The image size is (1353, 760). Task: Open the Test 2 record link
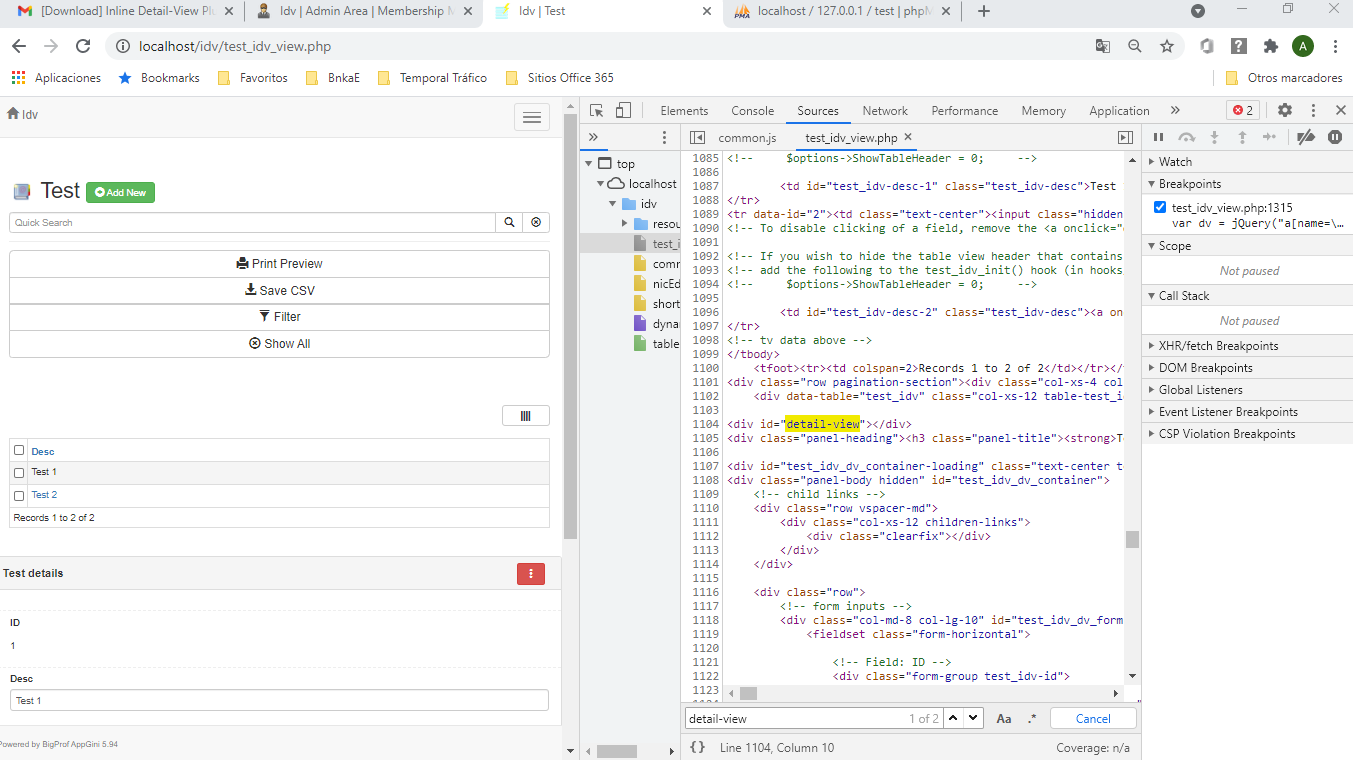click(x=44, y=495)
